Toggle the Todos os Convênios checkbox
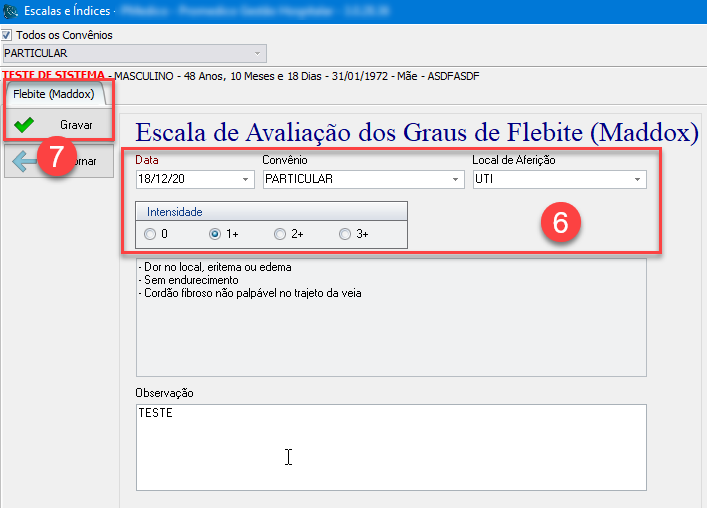This screenshot has height=508, width=707. (x=8, y=35)
